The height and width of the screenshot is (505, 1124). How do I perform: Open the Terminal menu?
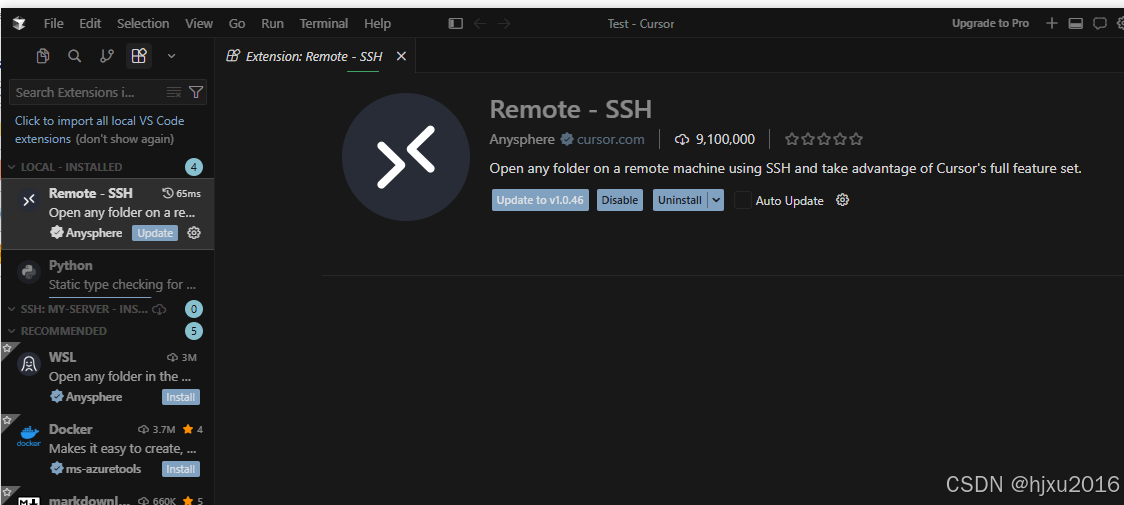pyautogui.click(x=324, y=24)
